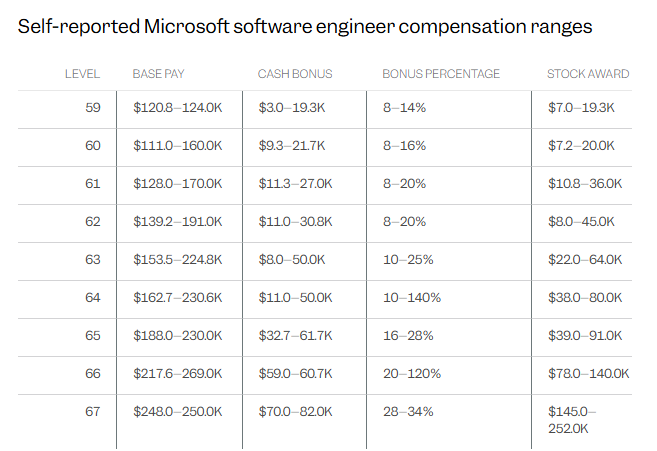The width and height of the screenshot is (657, 451).
Task: Click cash bonus cell $3.0–19.3K
Action: pyautogui.click(x=290, y=108)
